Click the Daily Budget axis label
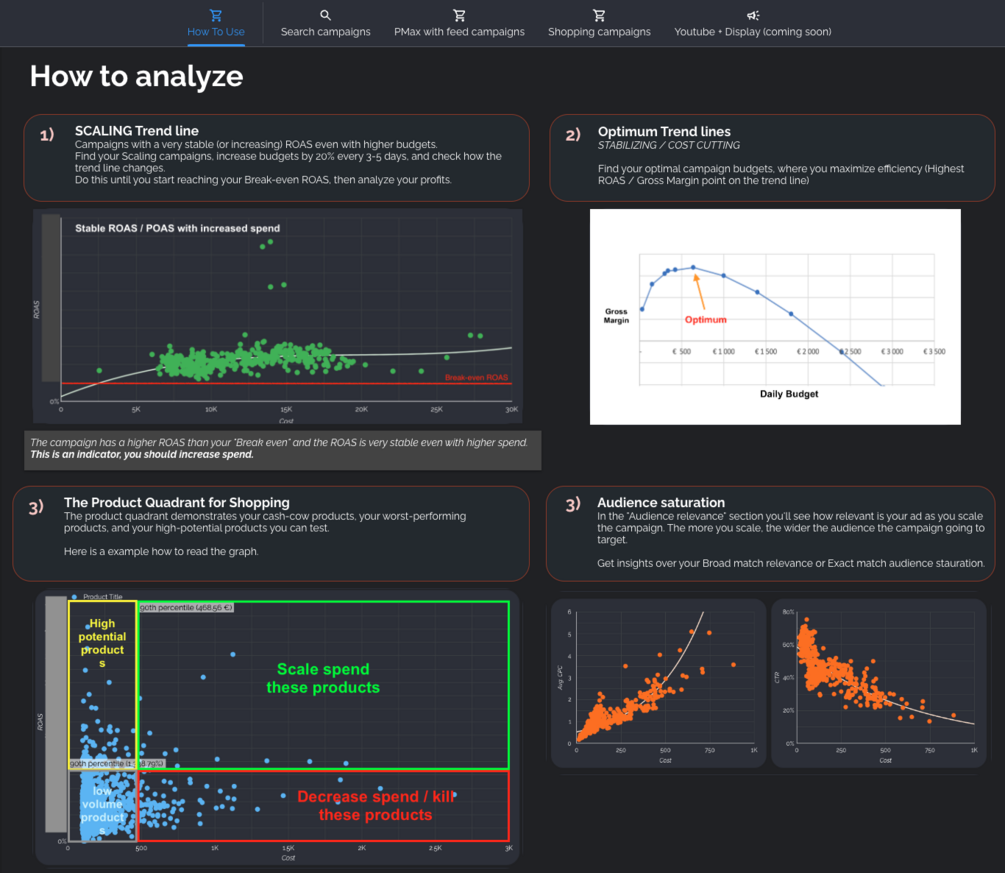The width and height of the screenshot is (1005, 873). point(789,394)
